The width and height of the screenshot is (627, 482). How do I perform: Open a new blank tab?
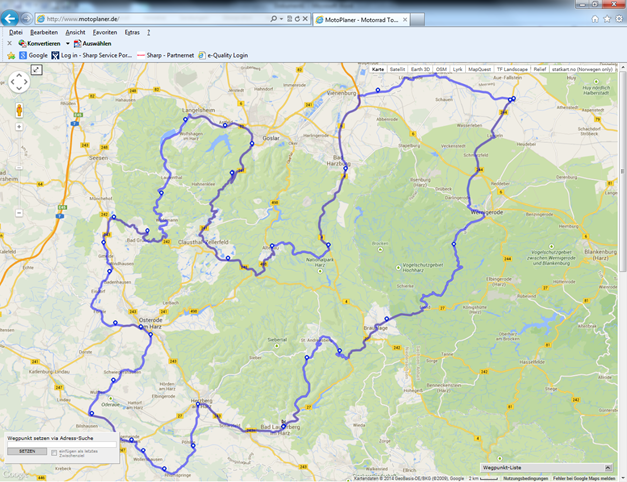coord(417,20)
